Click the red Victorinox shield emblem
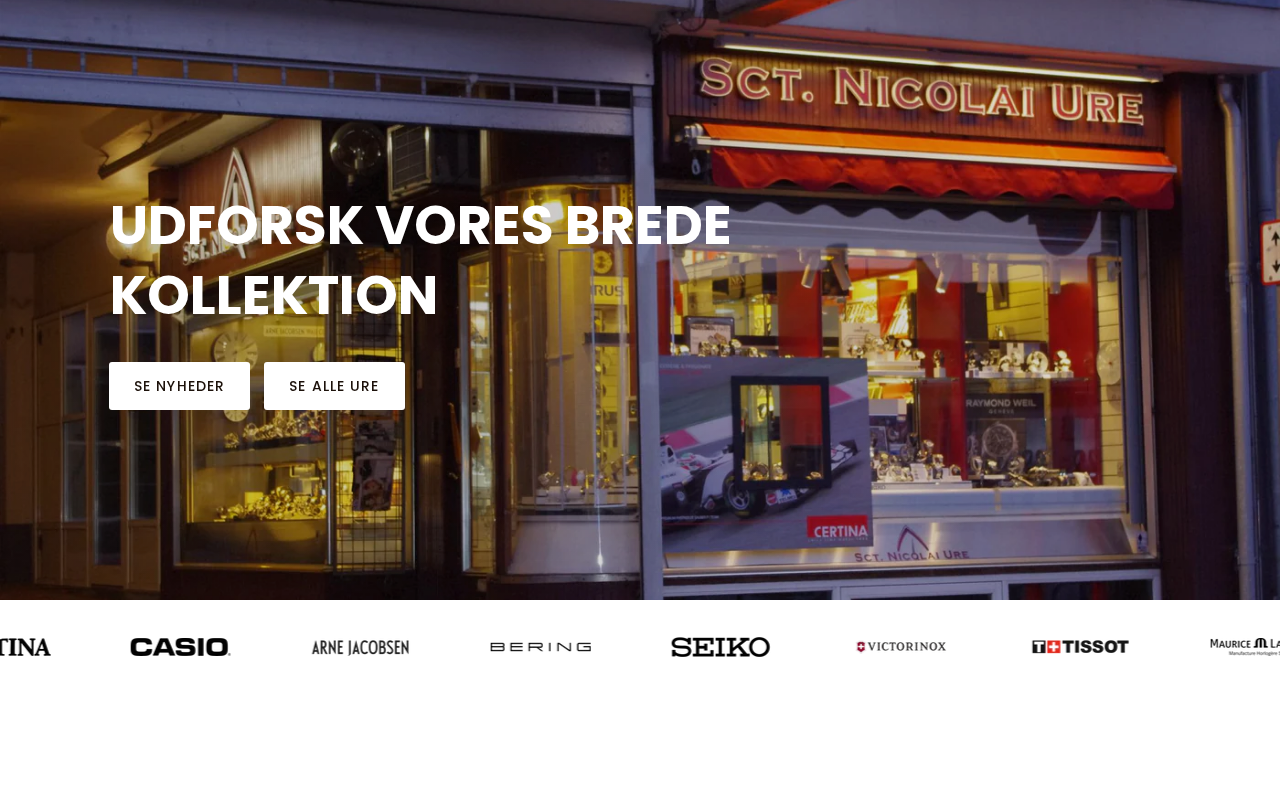The height and width of the screenshot is (800, 1280). 861,647
